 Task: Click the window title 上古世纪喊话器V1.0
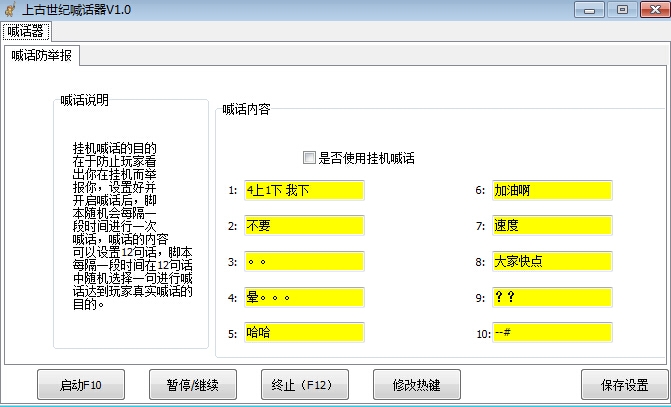coord(77,9)
